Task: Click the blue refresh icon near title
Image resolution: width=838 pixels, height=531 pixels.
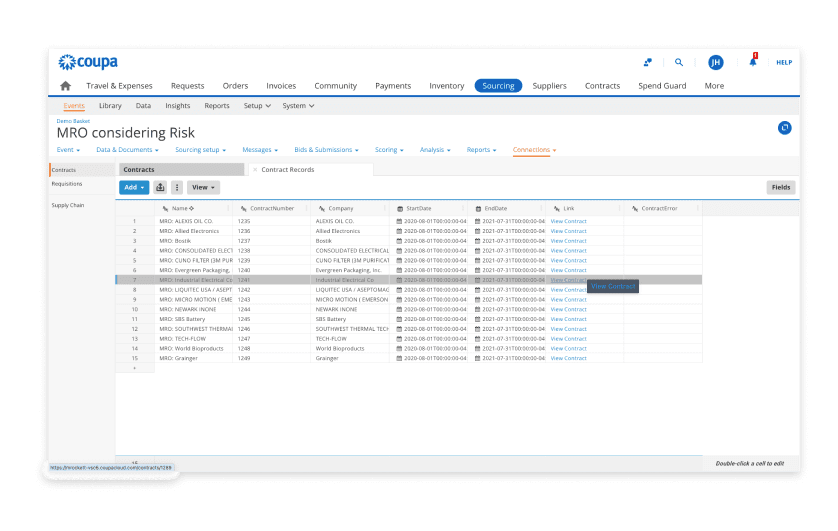Action: pyautogui.click(x=785, y=128)
